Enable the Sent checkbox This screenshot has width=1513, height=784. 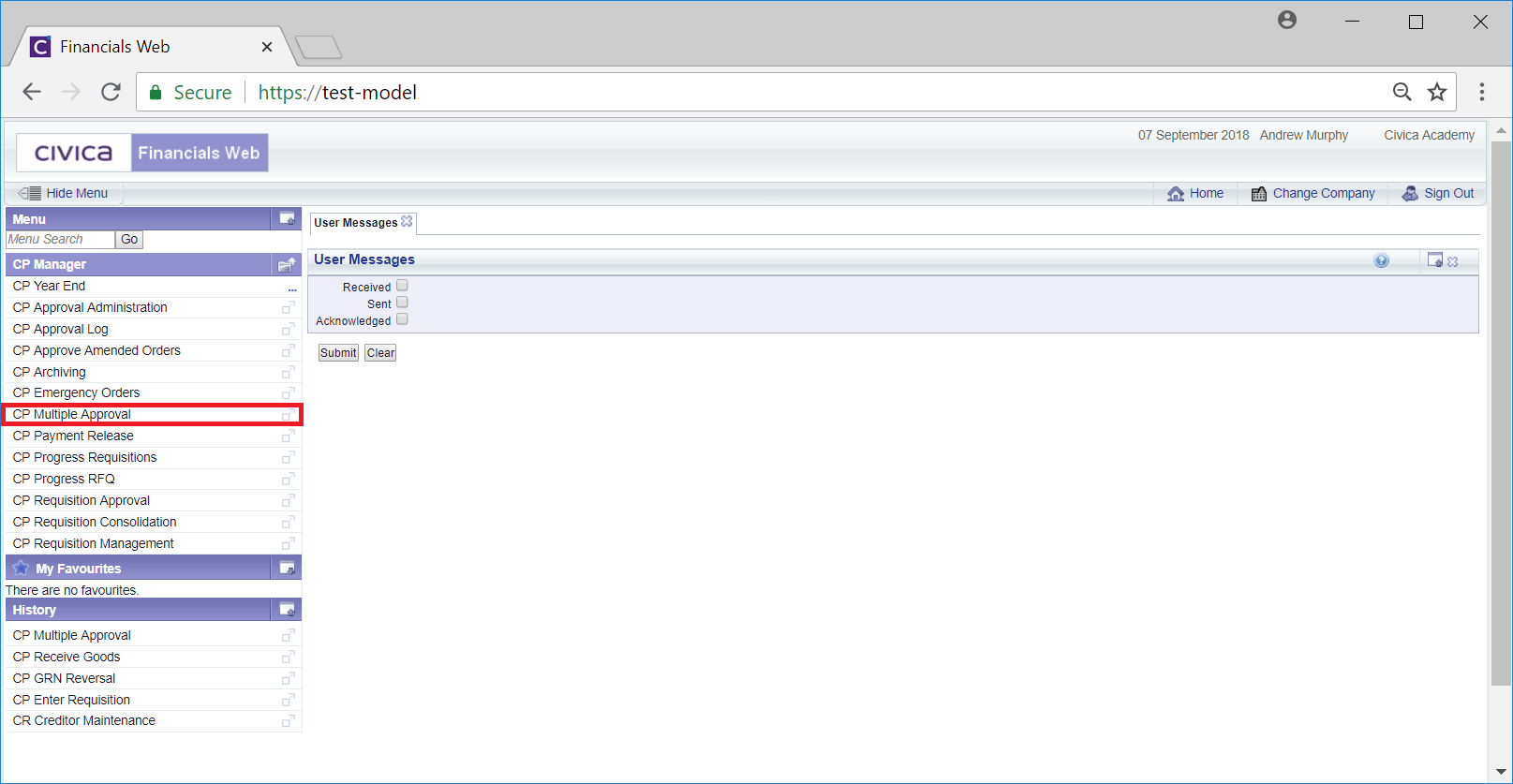click(402, 303)
